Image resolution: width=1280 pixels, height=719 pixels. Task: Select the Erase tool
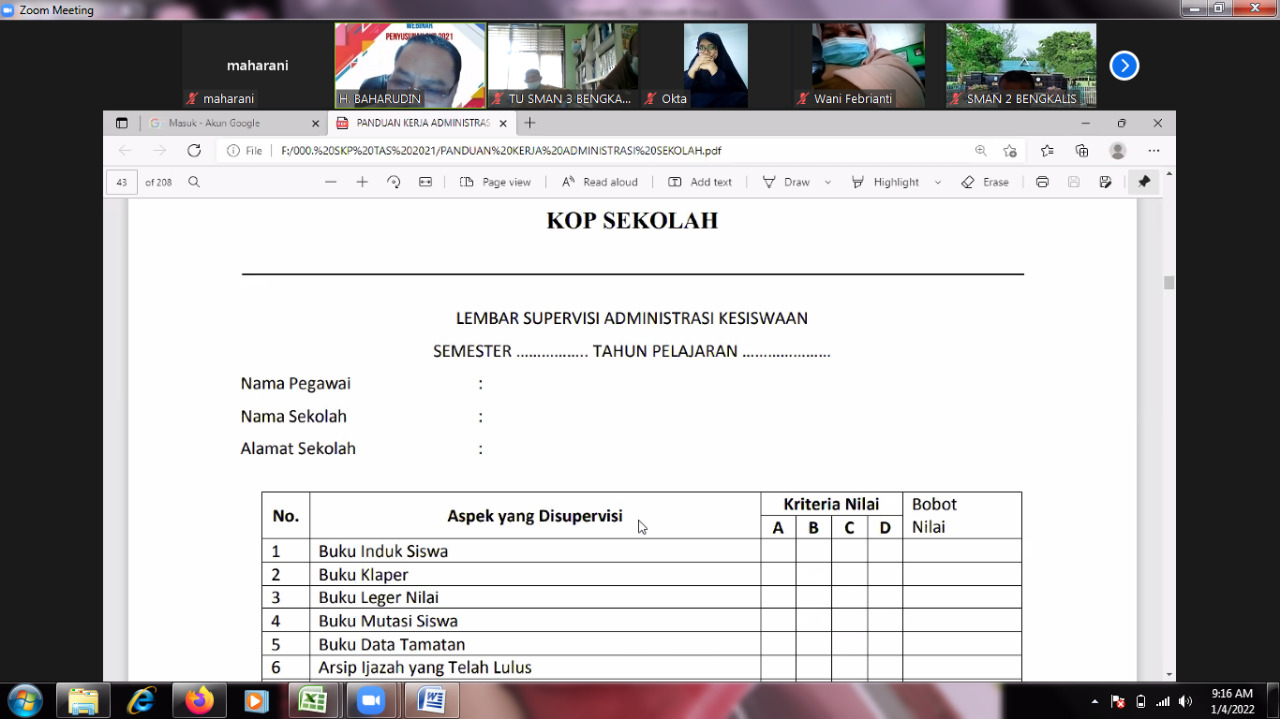(x=984, y=182)
